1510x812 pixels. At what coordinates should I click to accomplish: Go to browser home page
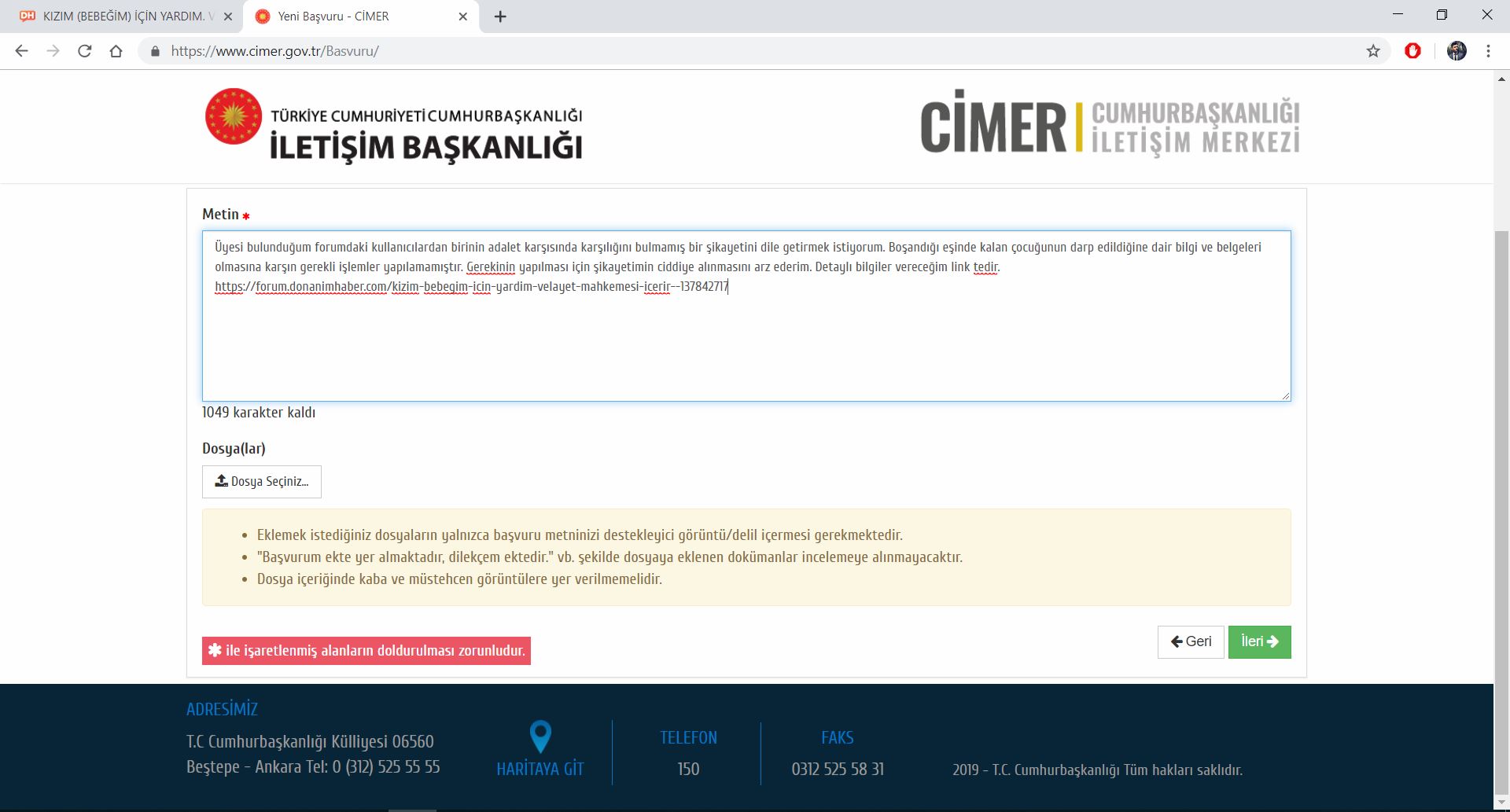116,51
